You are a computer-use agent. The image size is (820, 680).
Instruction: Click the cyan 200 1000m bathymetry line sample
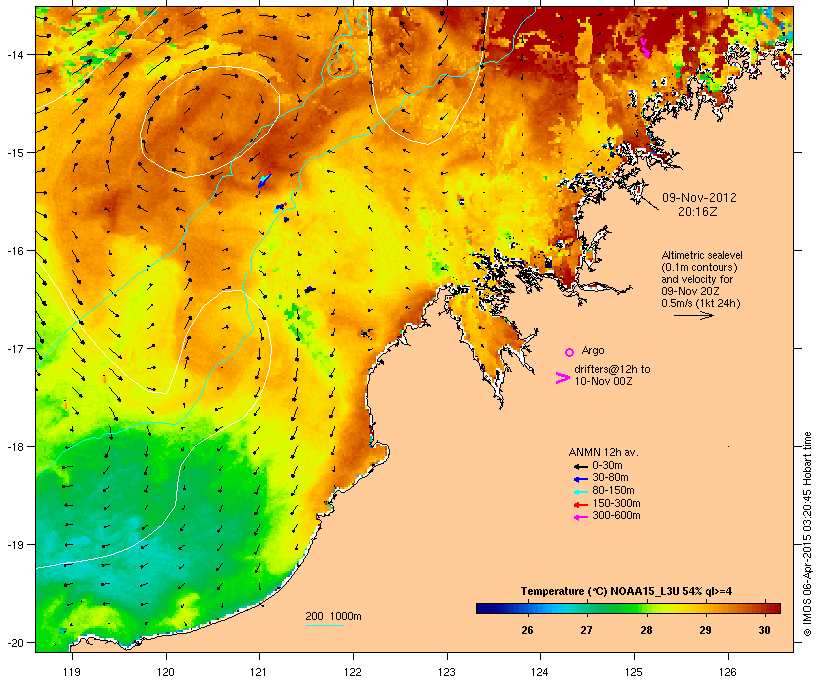324,625
